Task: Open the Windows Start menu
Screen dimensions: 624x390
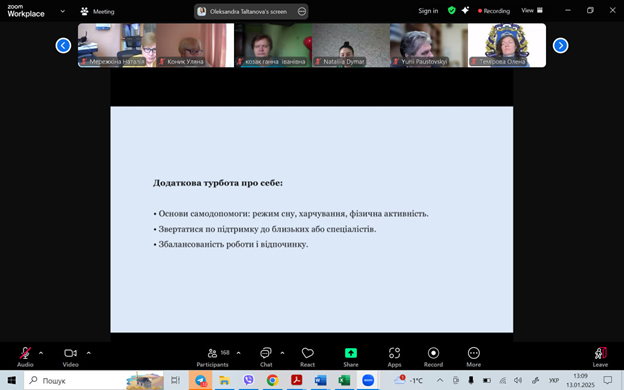Action: [12, 380]
